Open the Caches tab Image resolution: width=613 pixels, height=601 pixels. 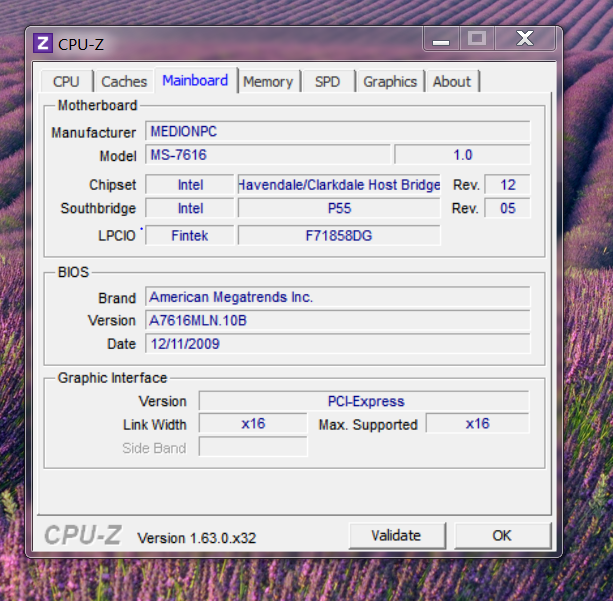click(x=124, y=81)
